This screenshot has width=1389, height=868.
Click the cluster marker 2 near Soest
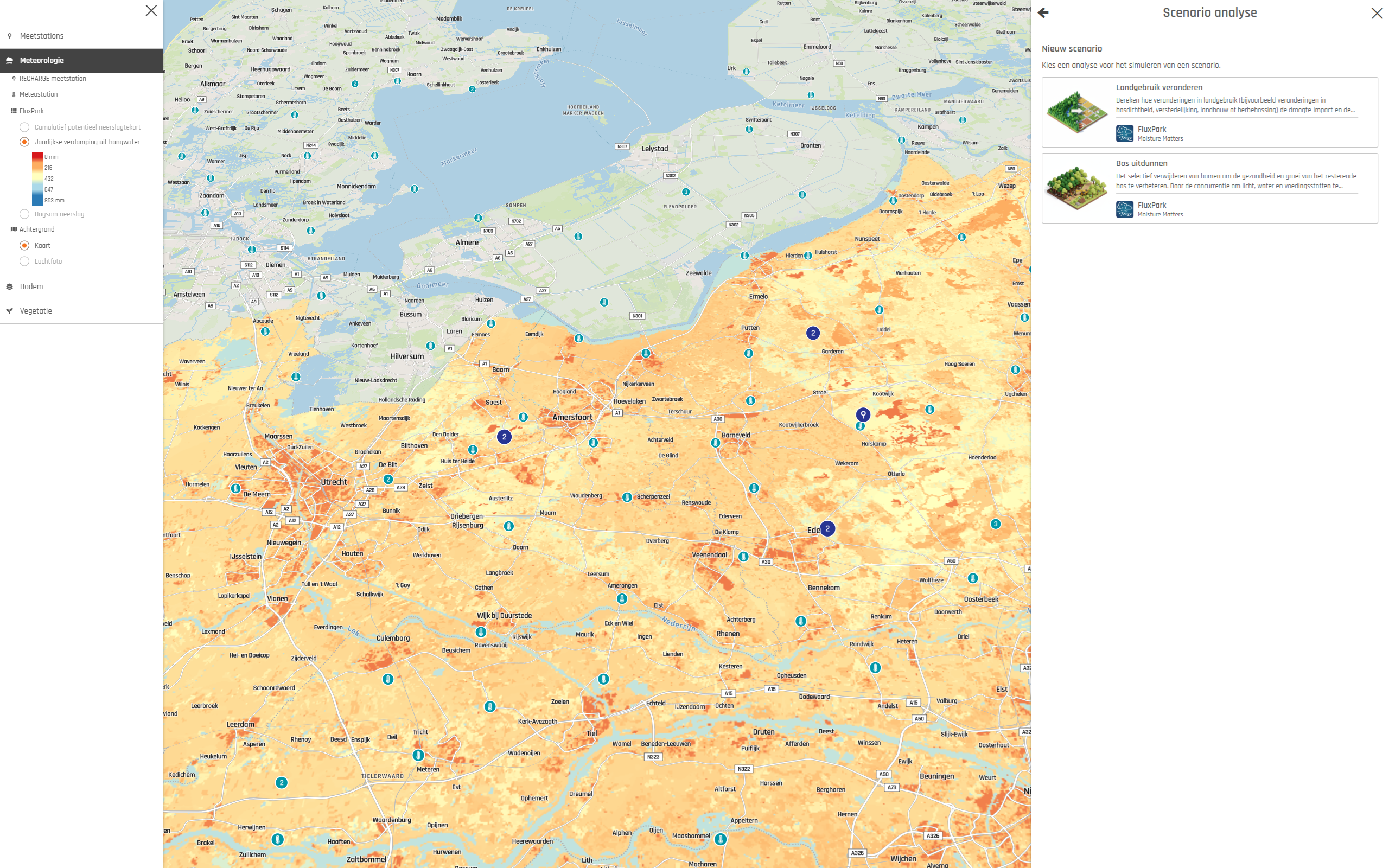point(504,437)
